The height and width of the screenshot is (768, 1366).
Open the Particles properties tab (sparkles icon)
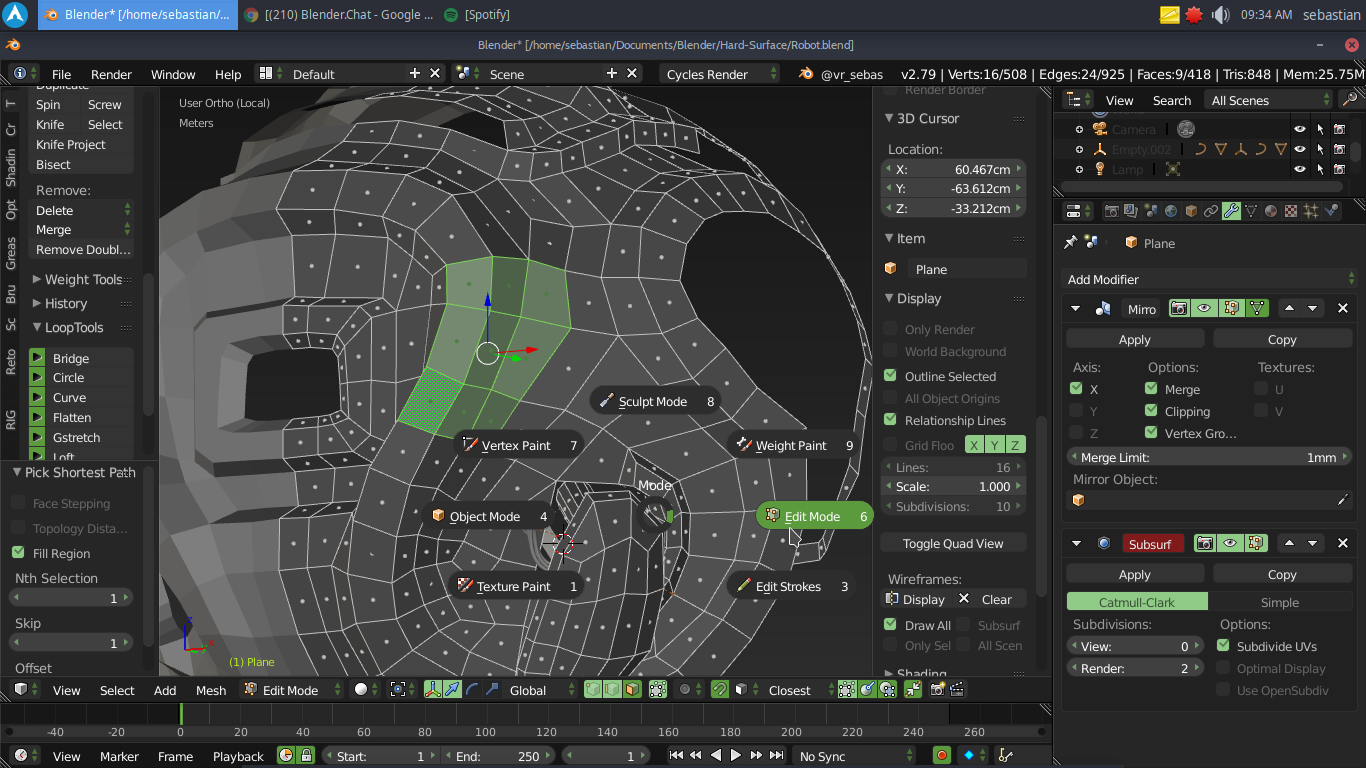[1311, 211]
